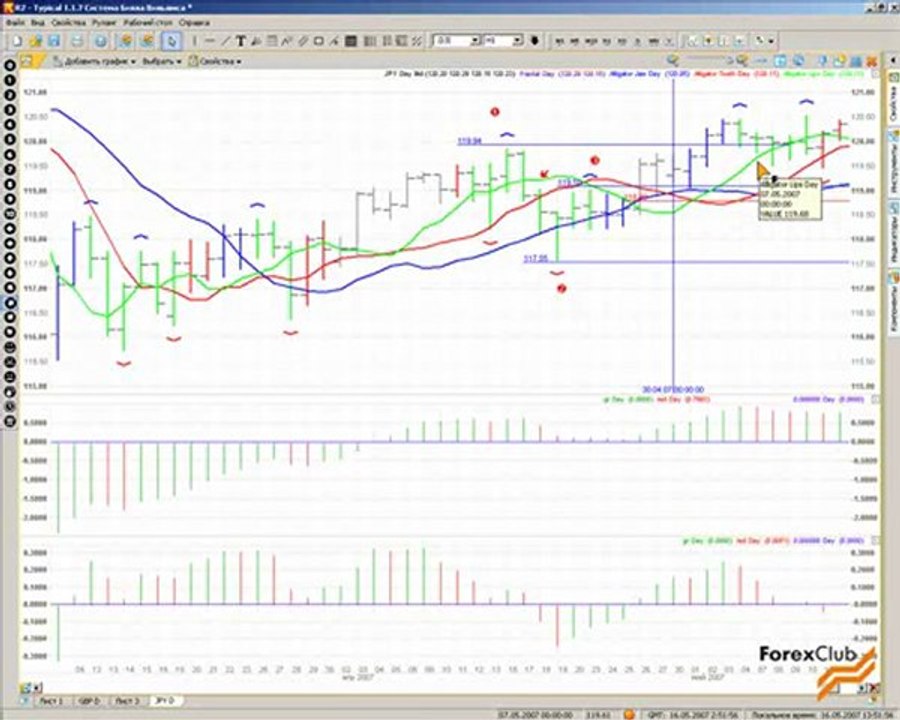The height and width of the screenshot is (720, 900).
Task: Select the horizontal line drawing tool
Action: point(210,41)
